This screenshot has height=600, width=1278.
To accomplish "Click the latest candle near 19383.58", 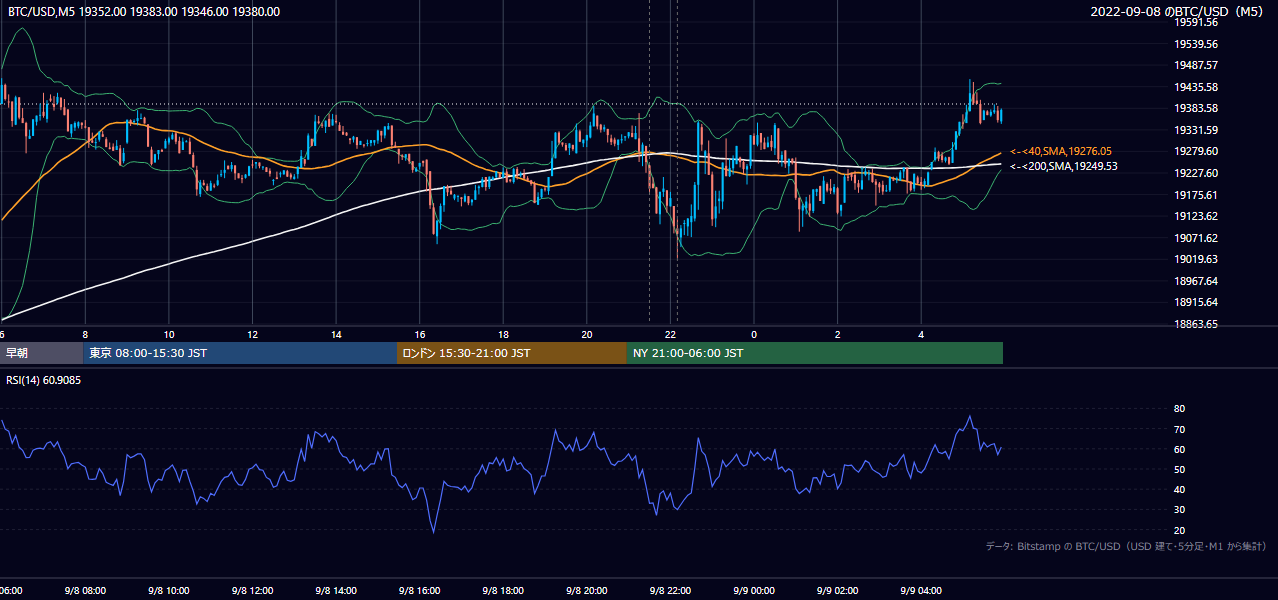I will pyautogui.click(x=1000, y=114).
